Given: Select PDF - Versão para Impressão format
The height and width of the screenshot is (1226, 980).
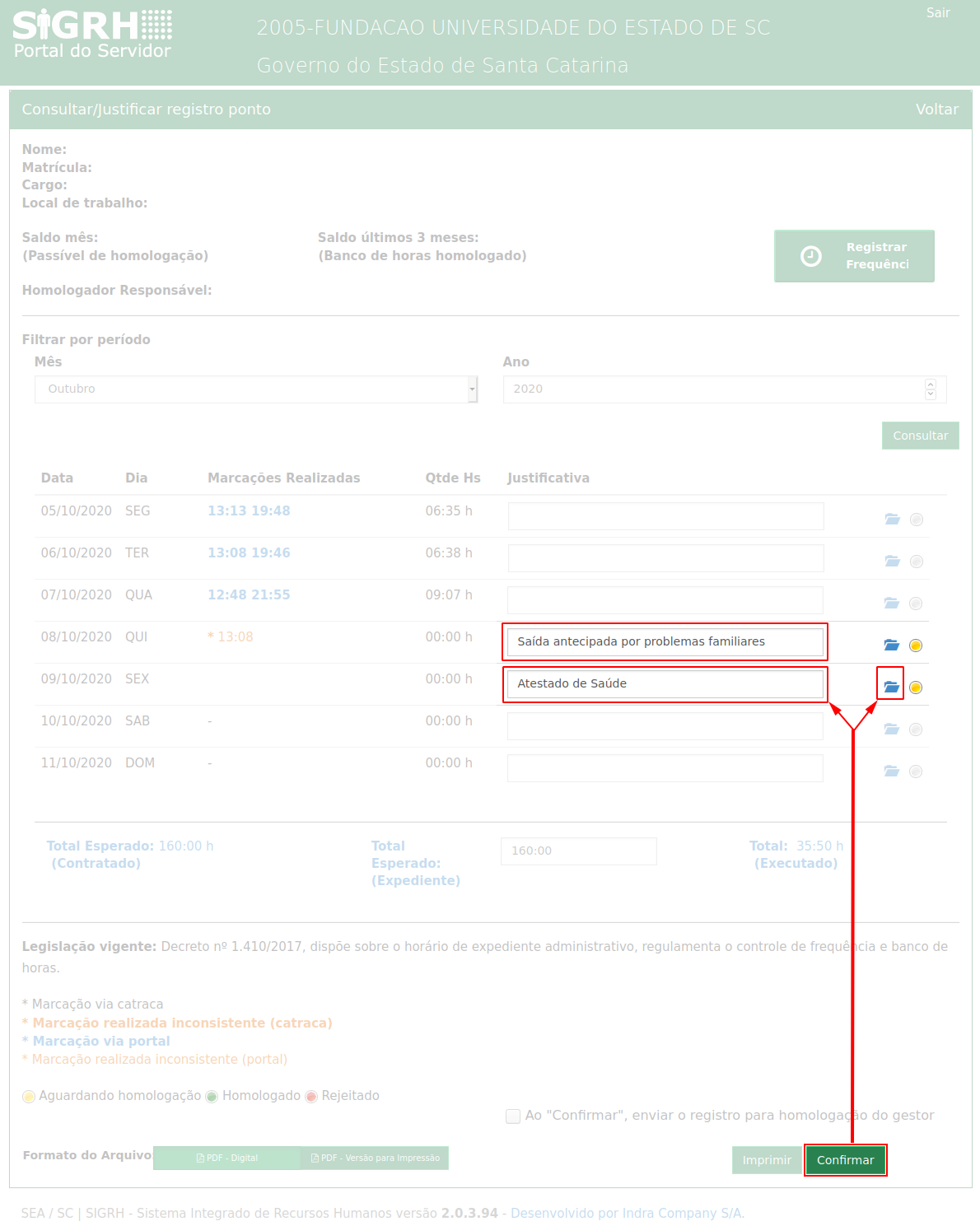Looking at the screenshot, I should [x=375, y=1158].
